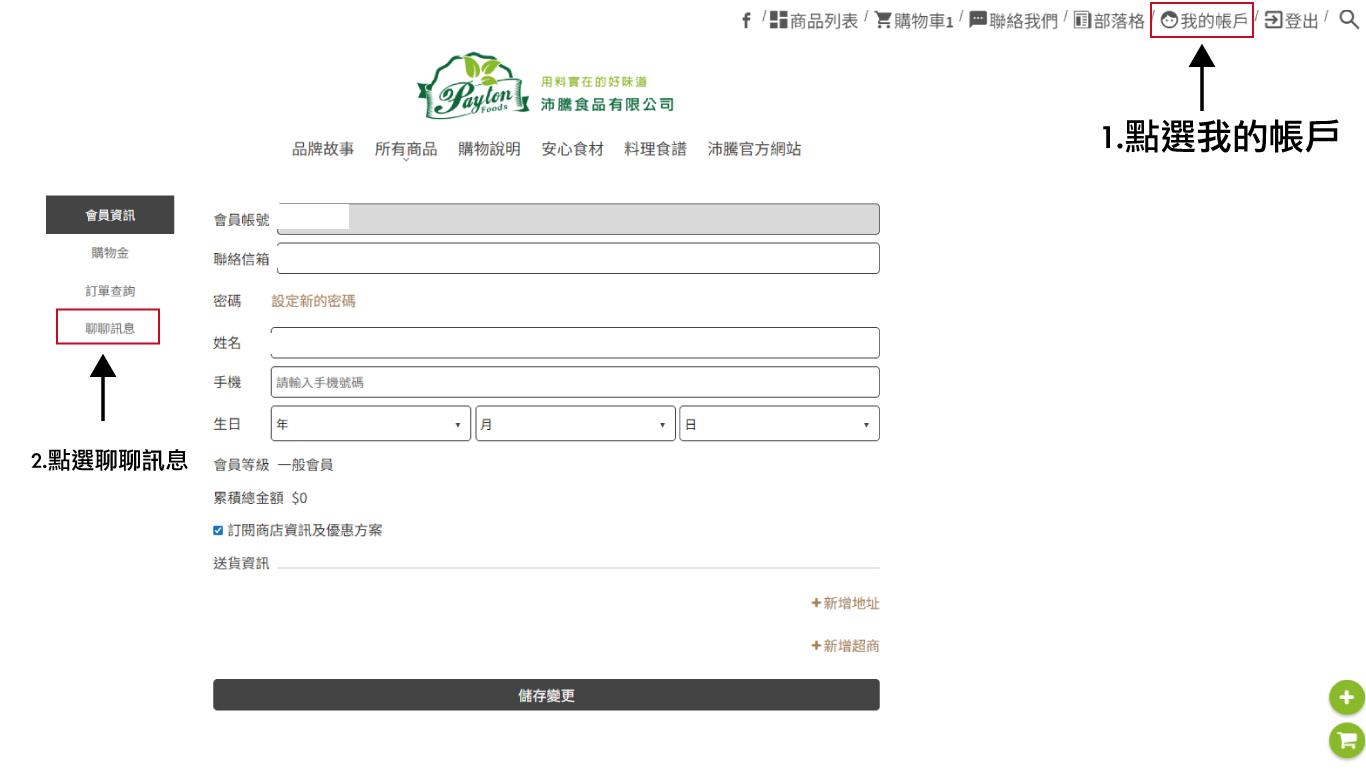Open the Facebook icon link
Image resolution: width=1366 pixels, height=783 pixels.
[x=746, y=20]
